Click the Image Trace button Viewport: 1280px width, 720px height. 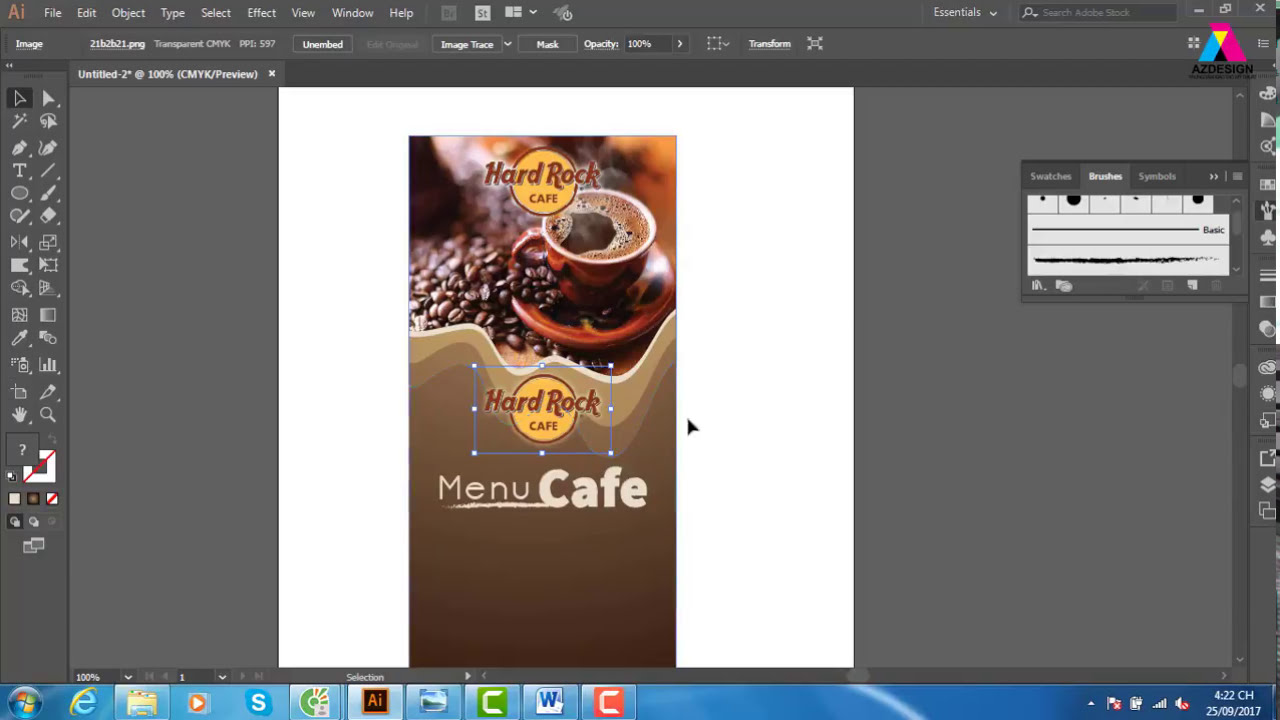(467, 44)
